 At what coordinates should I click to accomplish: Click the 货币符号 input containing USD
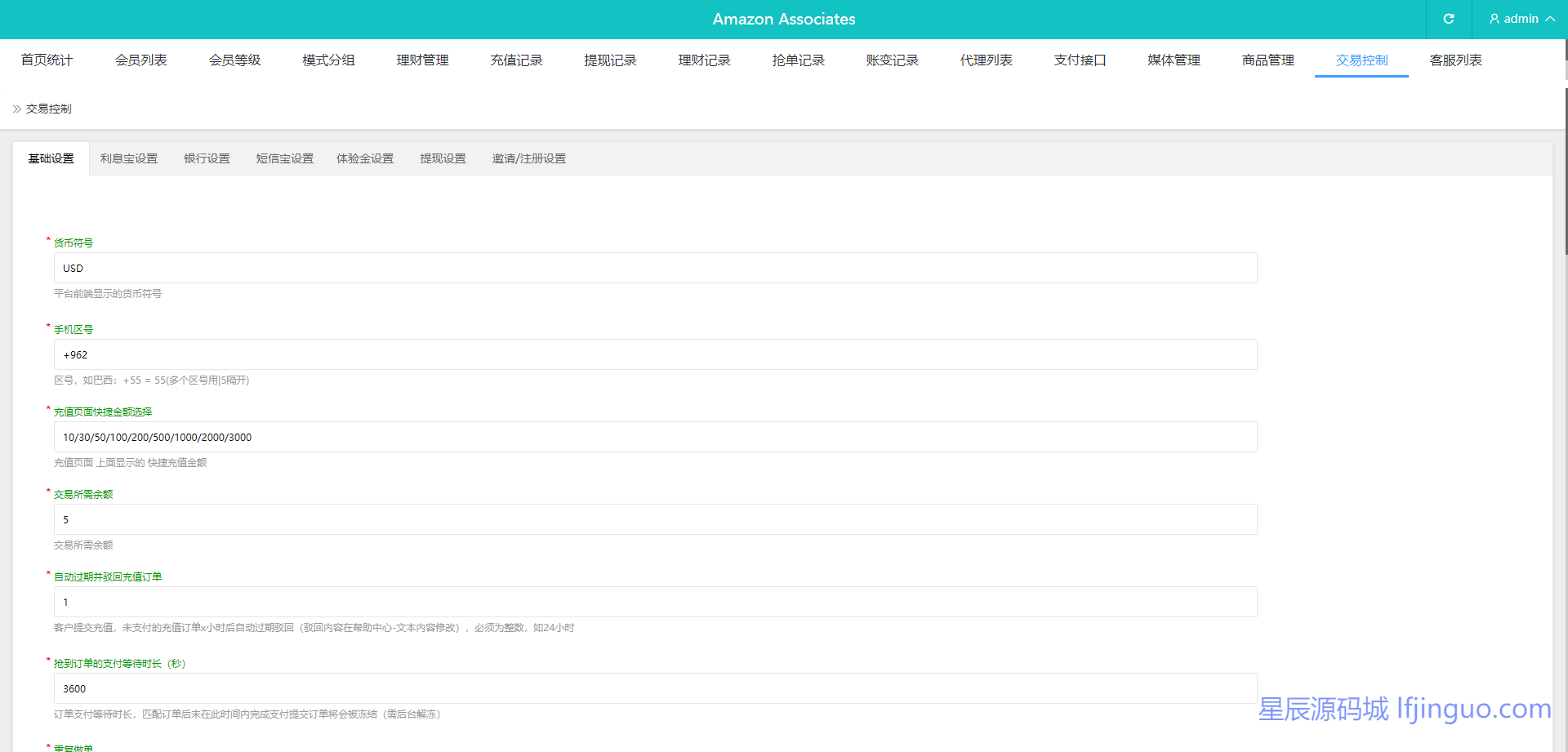coord(655,268)
